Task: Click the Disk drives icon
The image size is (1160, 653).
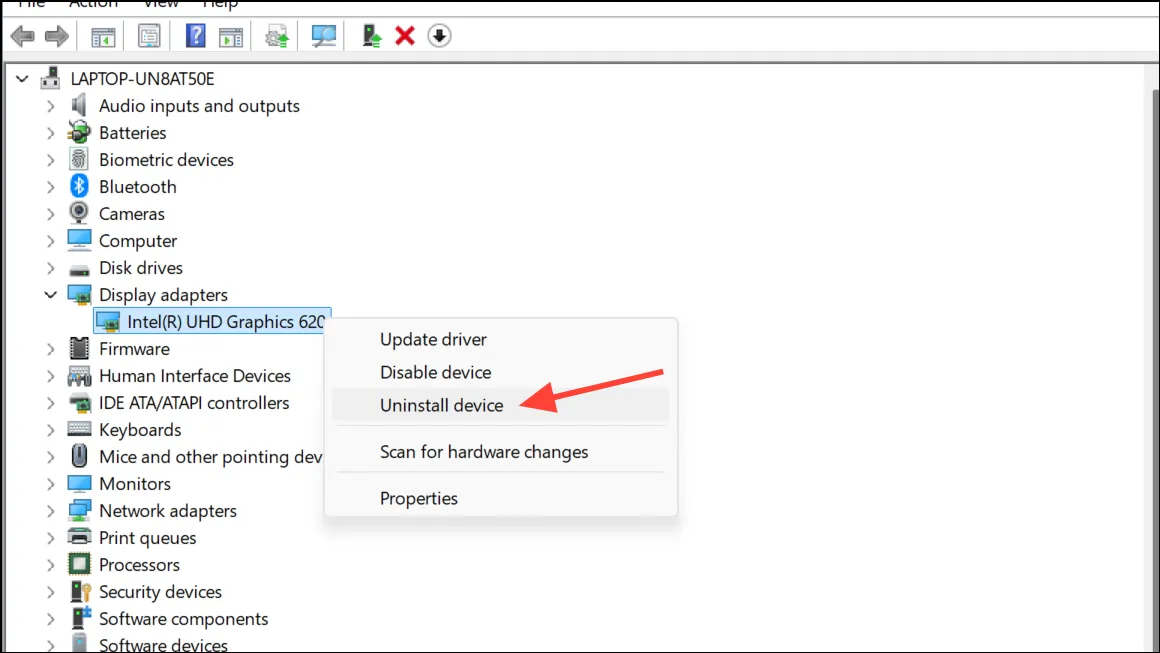Action: pos(79,269)
